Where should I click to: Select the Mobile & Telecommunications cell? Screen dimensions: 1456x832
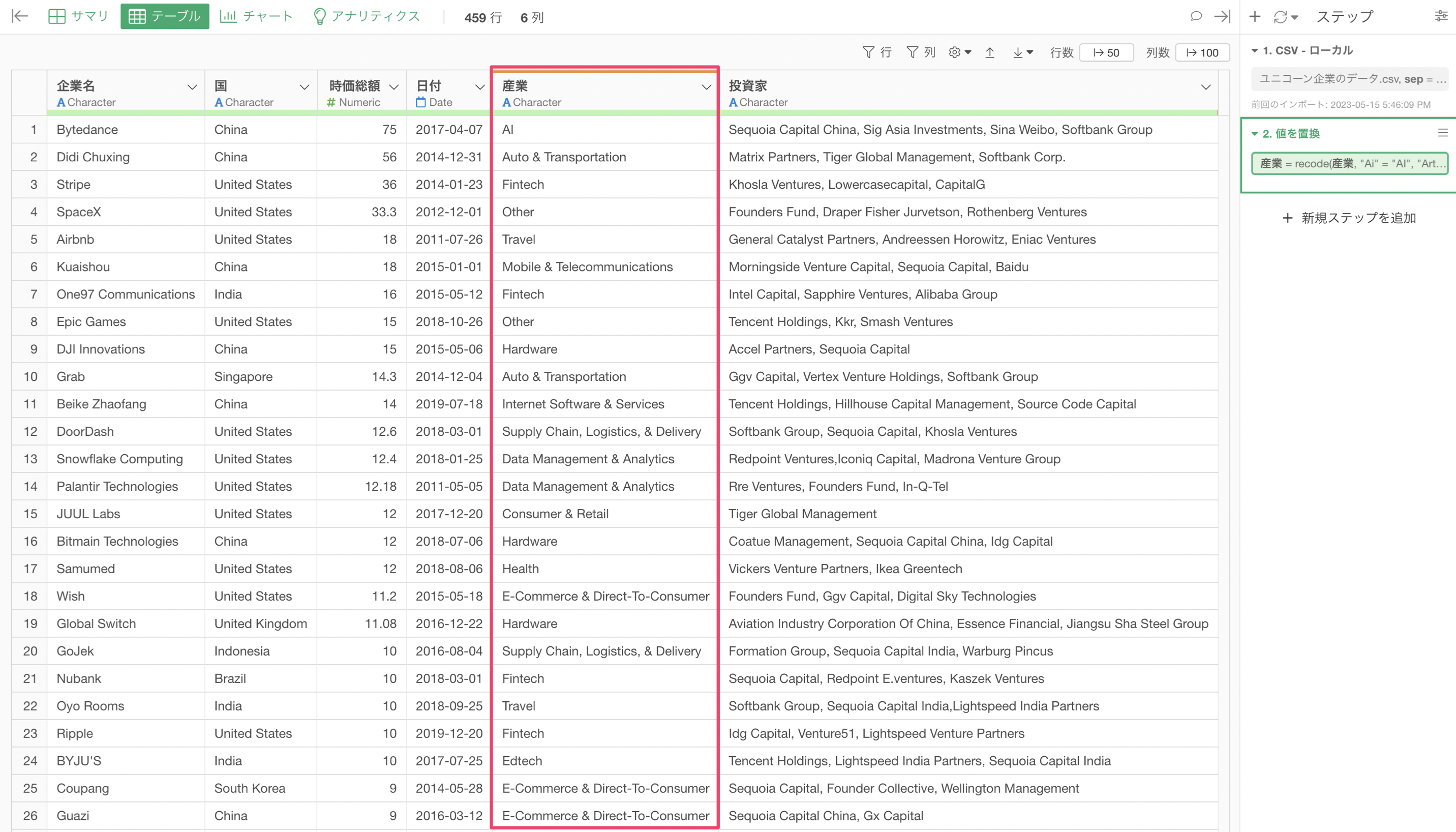point(604,267)
